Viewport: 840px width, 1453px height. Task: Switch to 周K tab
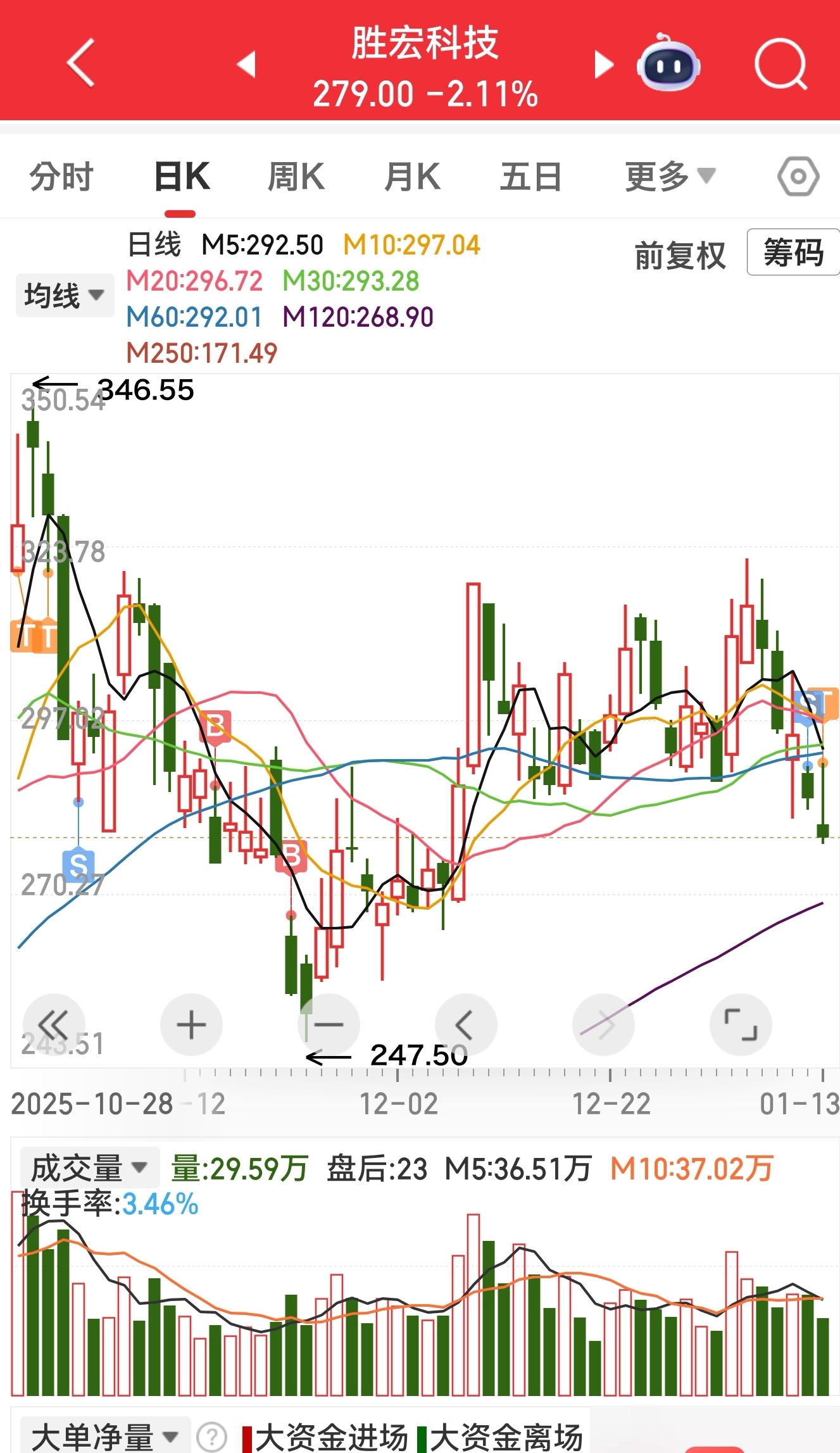pos(296,177)
